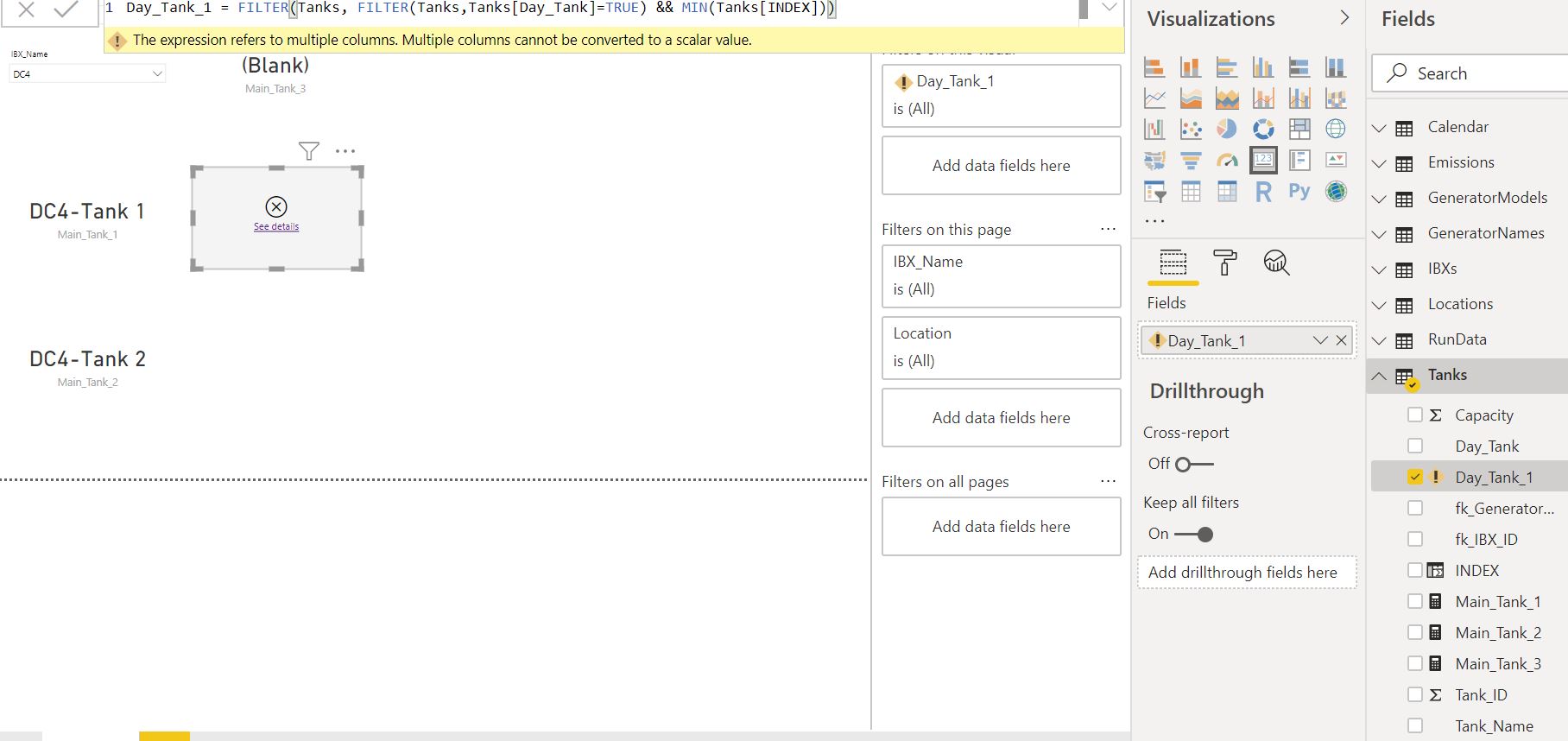
Task: Turn off the Keep all filters toggle
Action: pos(1194,534)
